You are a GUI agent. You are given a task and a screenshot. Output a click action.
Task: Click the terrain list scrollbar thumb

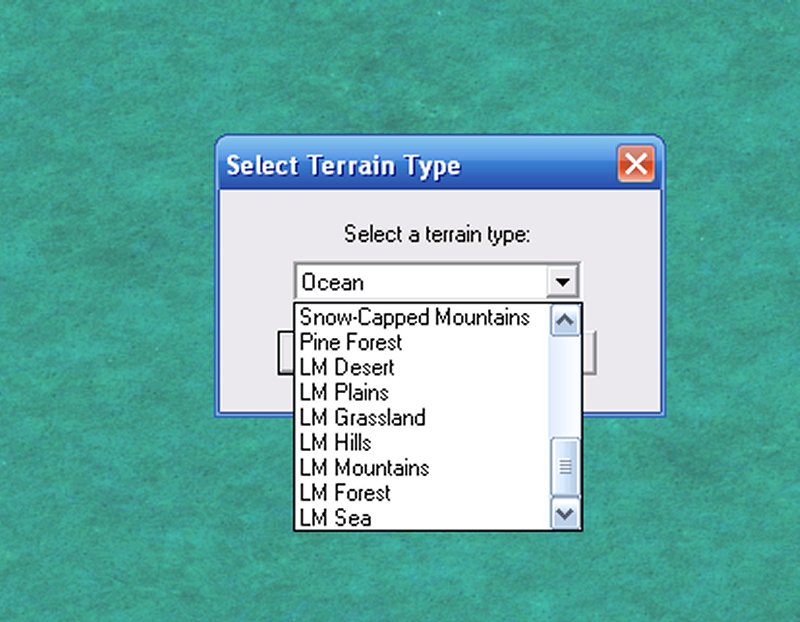pos(565,466)
